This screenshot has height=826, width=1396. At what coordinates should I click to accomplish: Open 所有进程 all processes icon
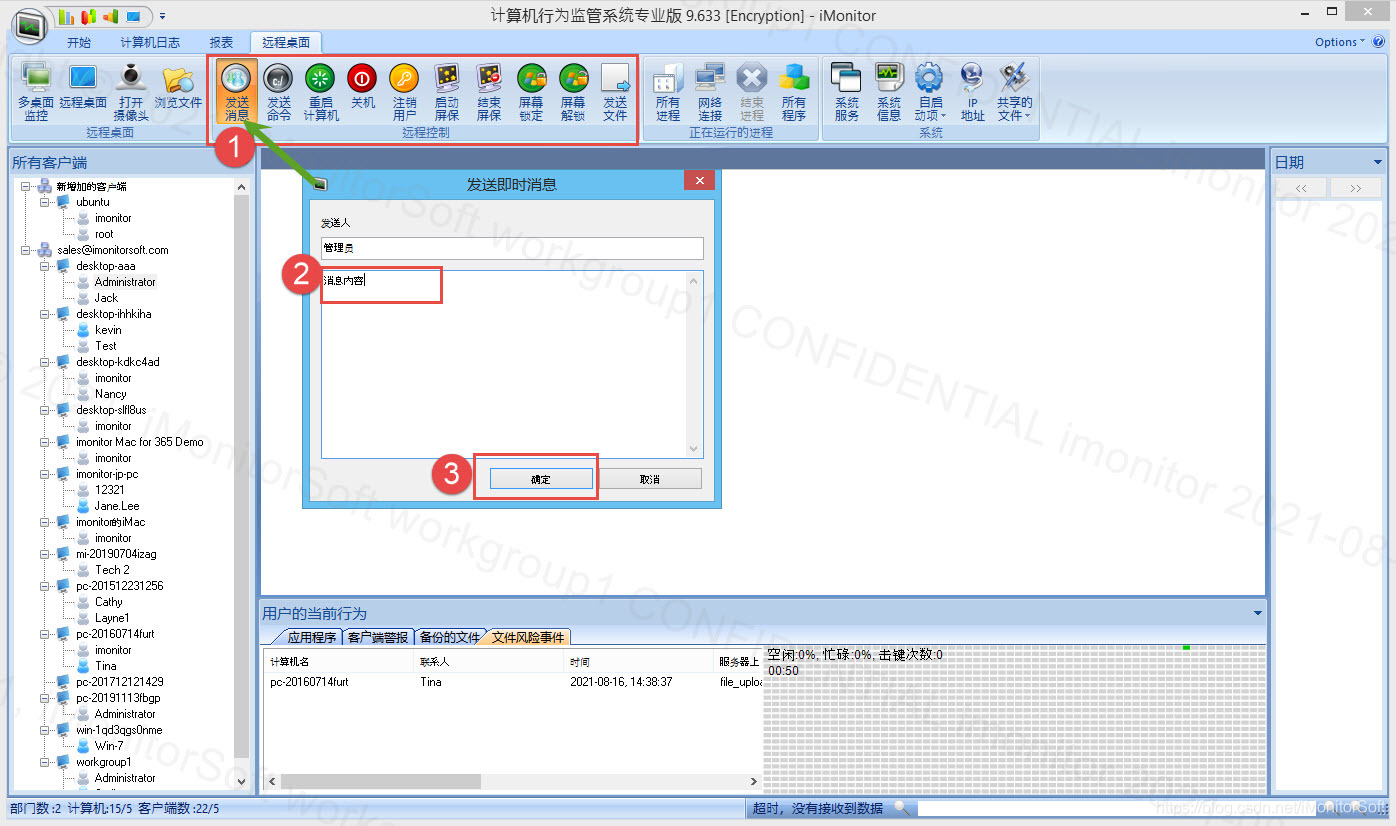coord(667,92)
